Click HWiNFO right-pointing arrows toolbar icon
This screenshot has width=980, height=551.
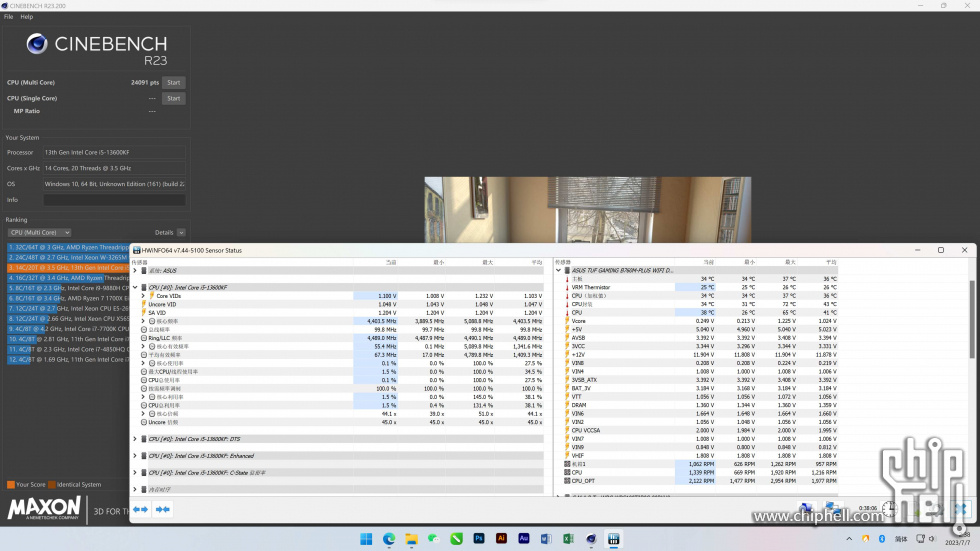[x=162, y=510]
